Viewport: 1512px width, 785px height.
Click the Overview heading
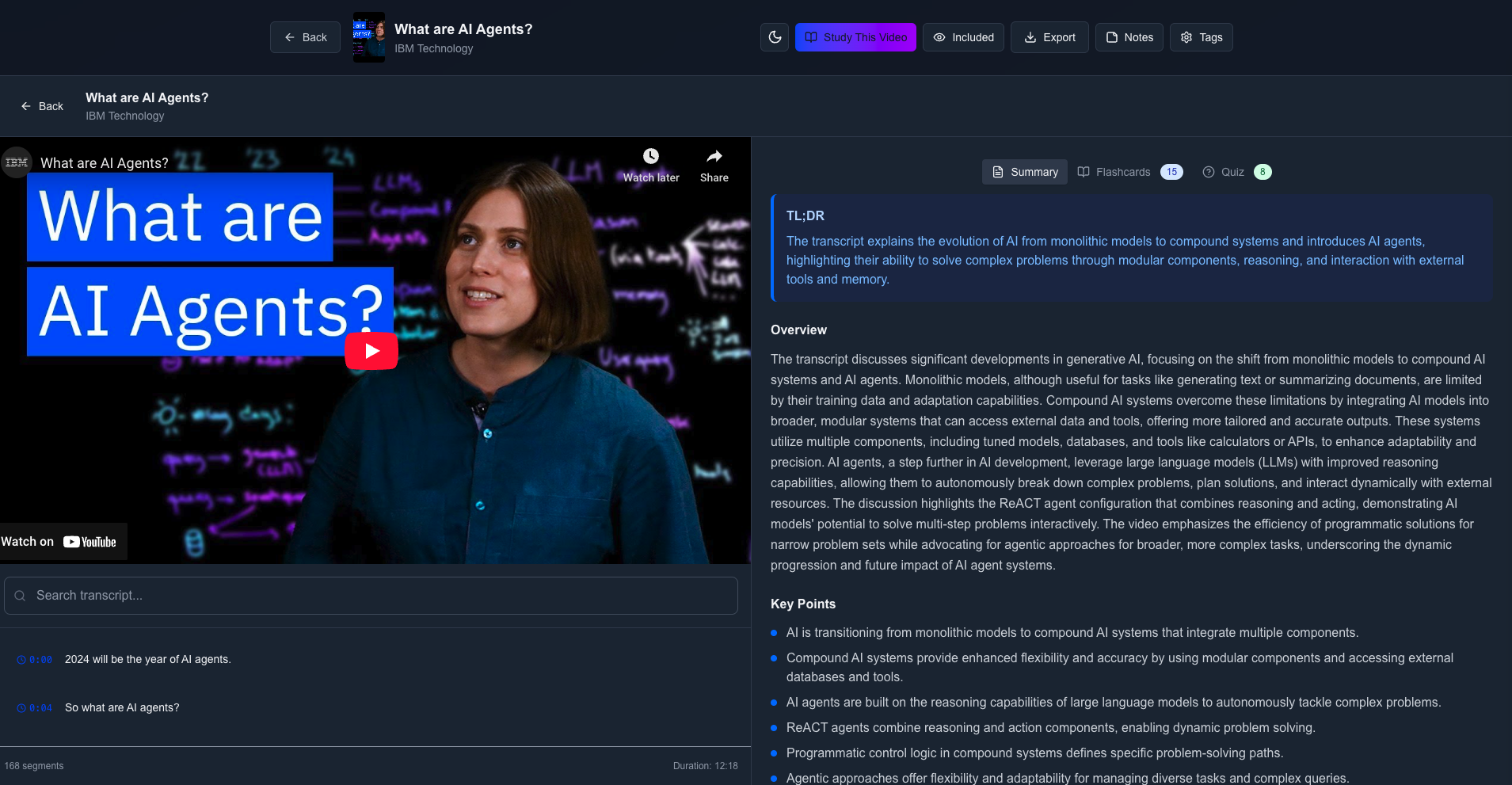[x=798, y=330]
